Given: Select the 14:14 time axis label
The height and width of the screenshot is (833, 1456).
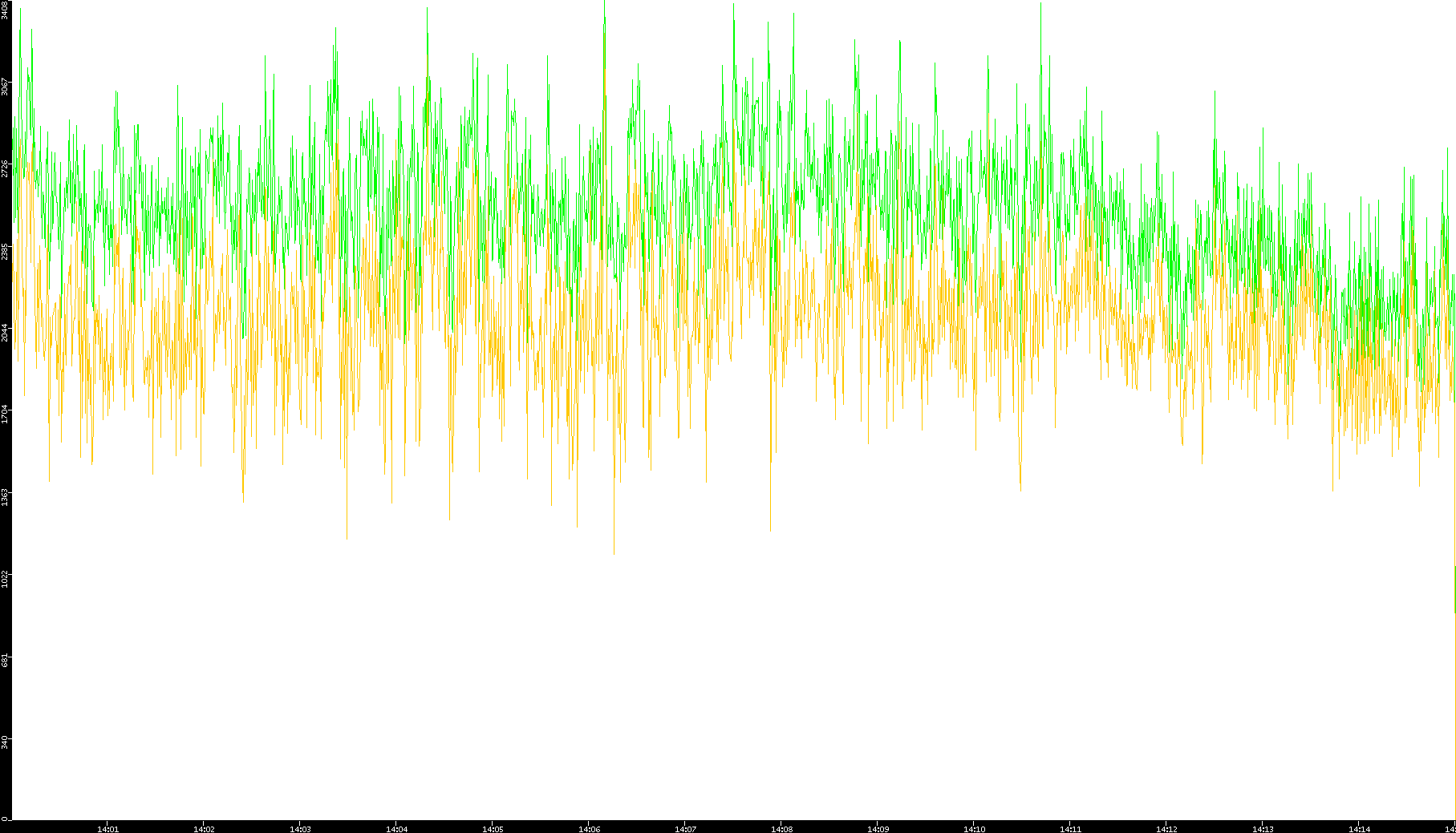Looking at the screenshot, I should pyautogui.click(x=1359, y=828).
